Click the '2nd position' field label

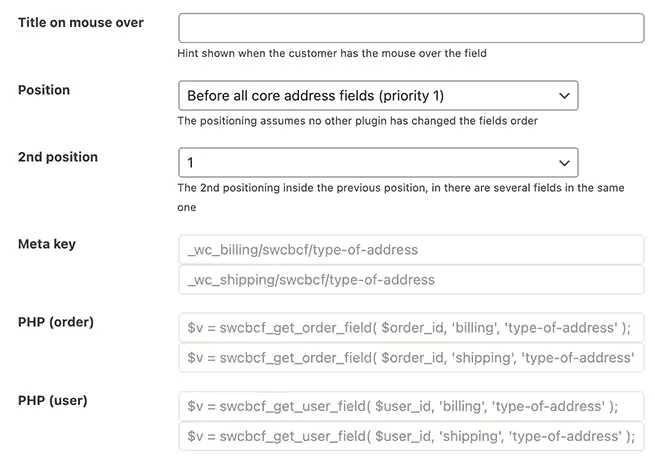click(x=58, y=157)
